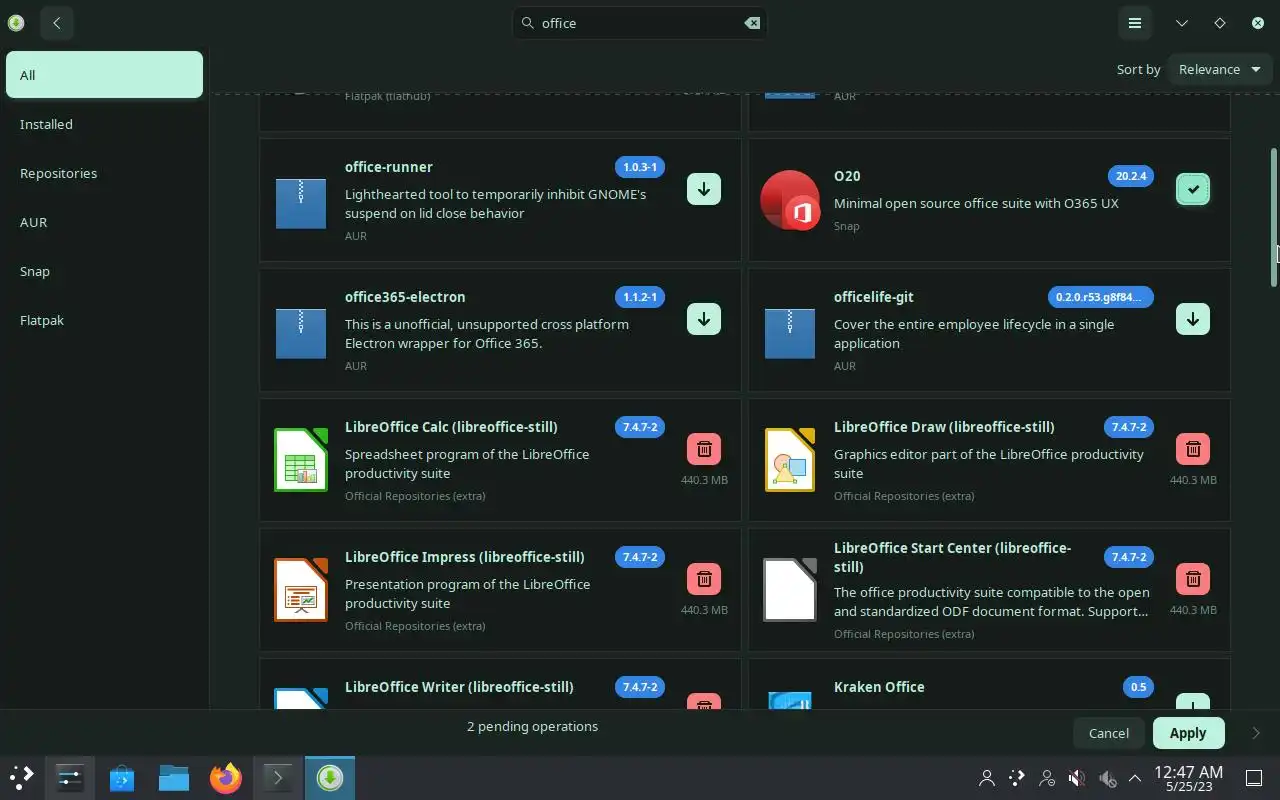Remove LibreOffice Draw with trash button
Viewport: 1280px width, 800px height.
pyautogui.click(x=1193, y=449)
